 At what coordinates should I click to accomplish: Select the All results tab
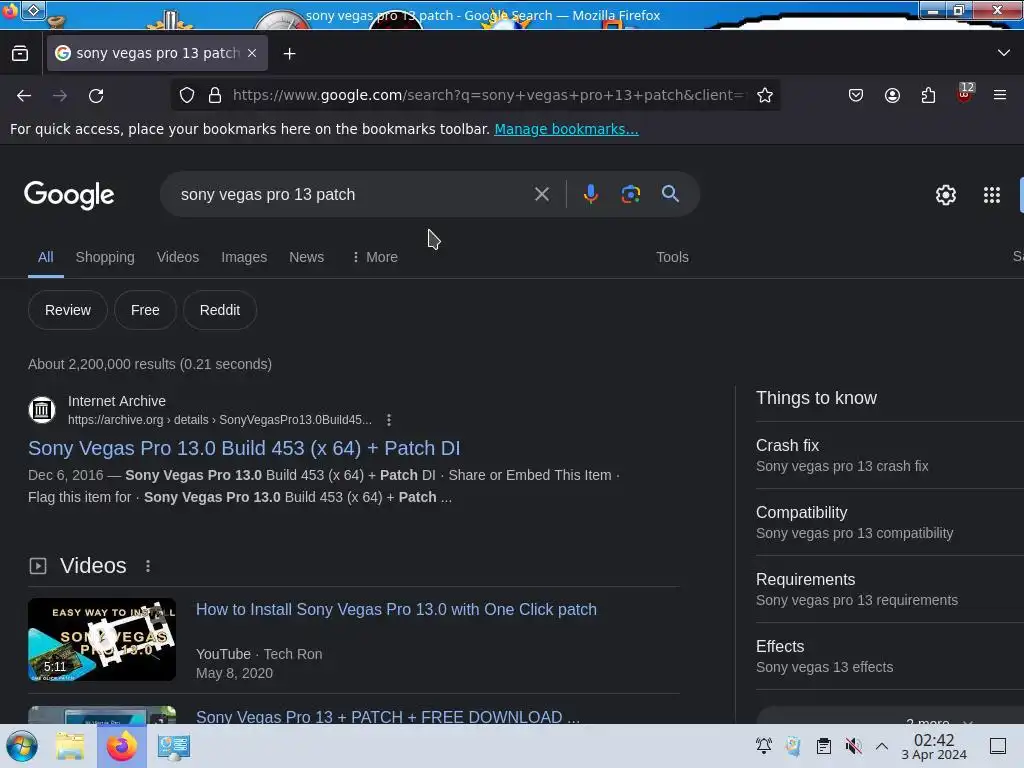[x=46, y=257]
